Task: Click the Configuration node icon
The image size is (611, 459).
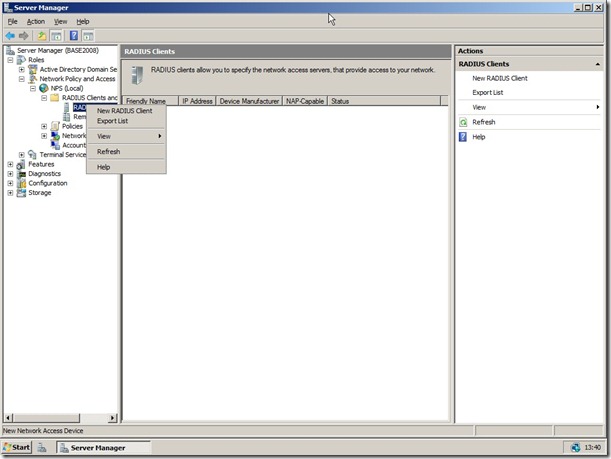Action: coord(21,183)
